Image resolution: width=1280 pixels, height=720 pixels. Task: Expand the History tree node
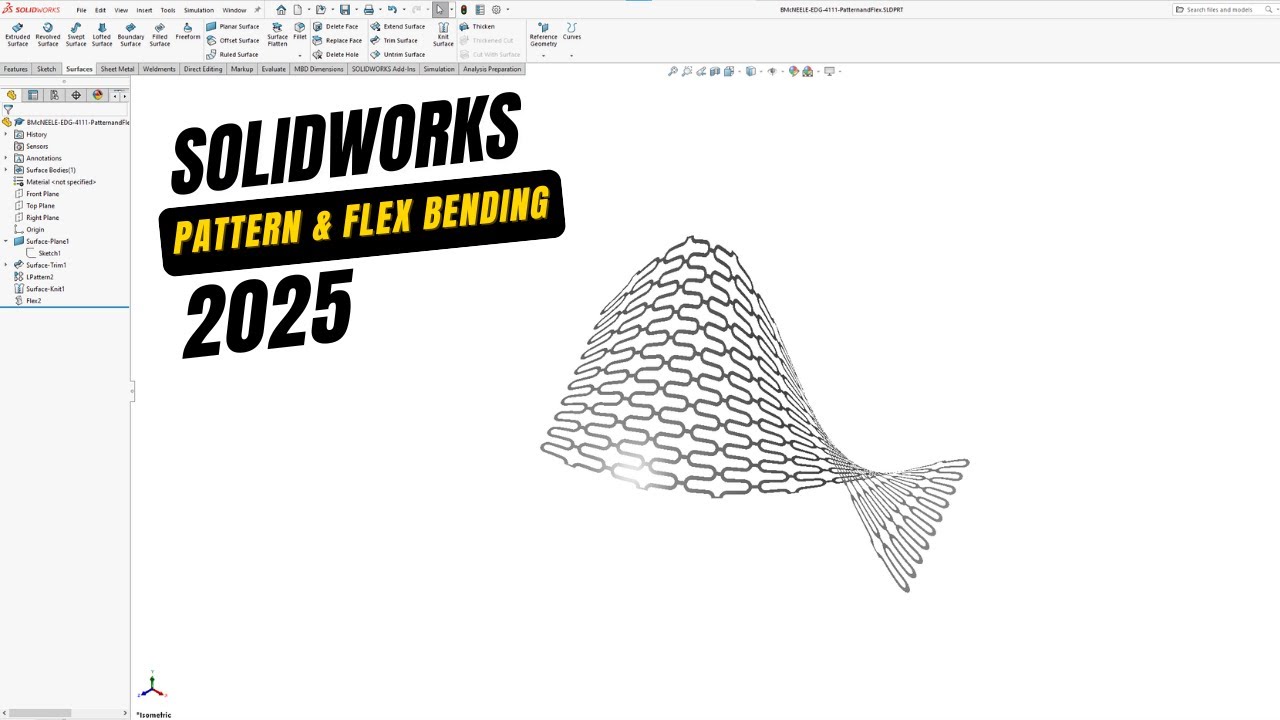coord(6,134)
